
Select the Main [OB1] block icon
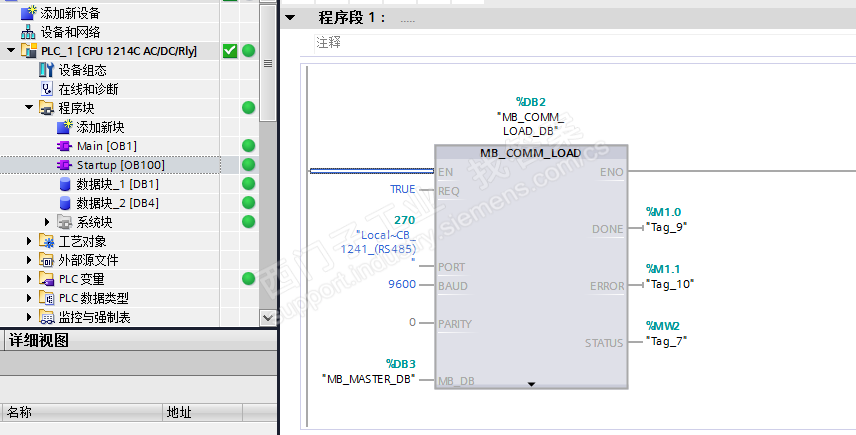64,146
